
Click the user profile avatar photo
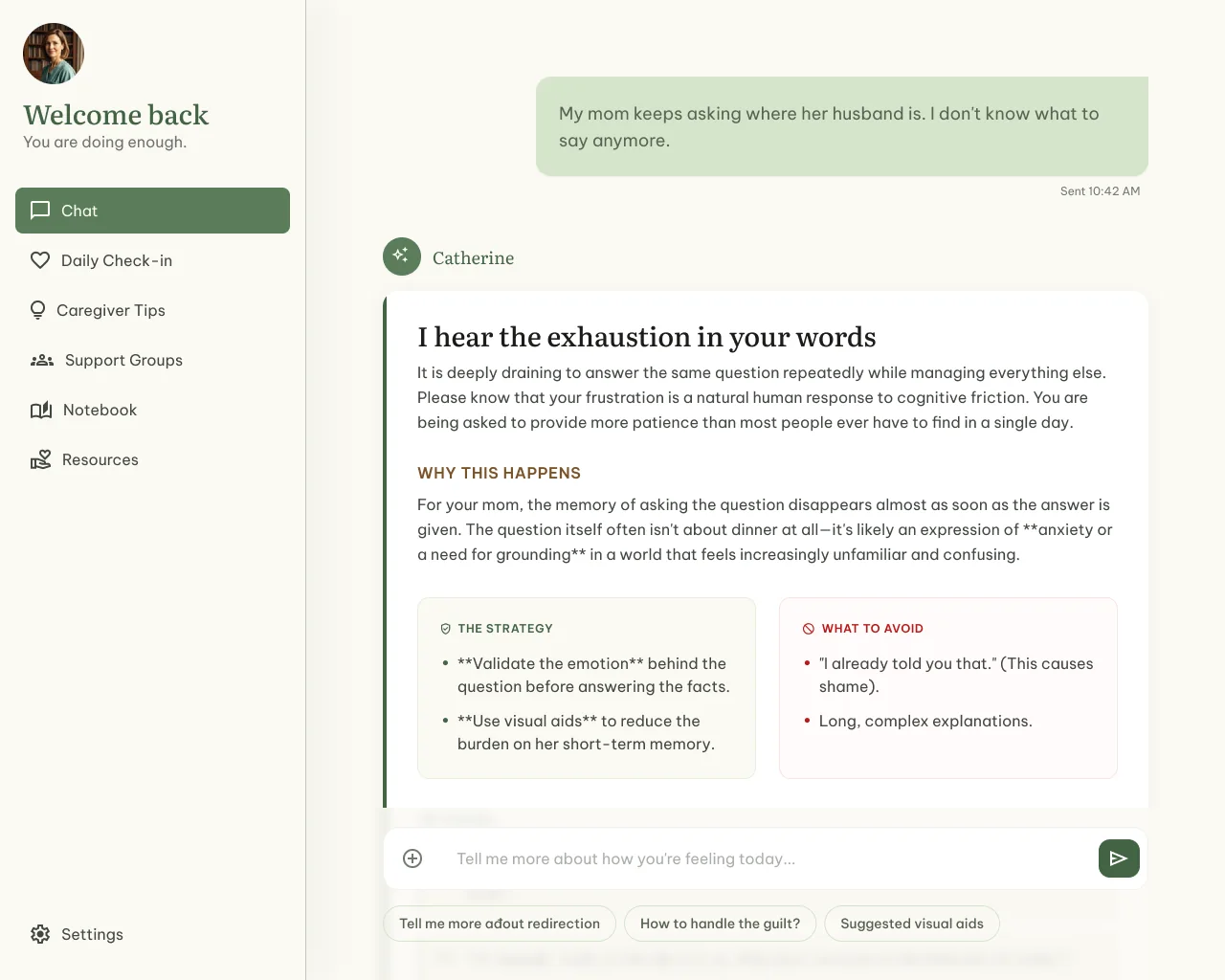coord(54,54)
